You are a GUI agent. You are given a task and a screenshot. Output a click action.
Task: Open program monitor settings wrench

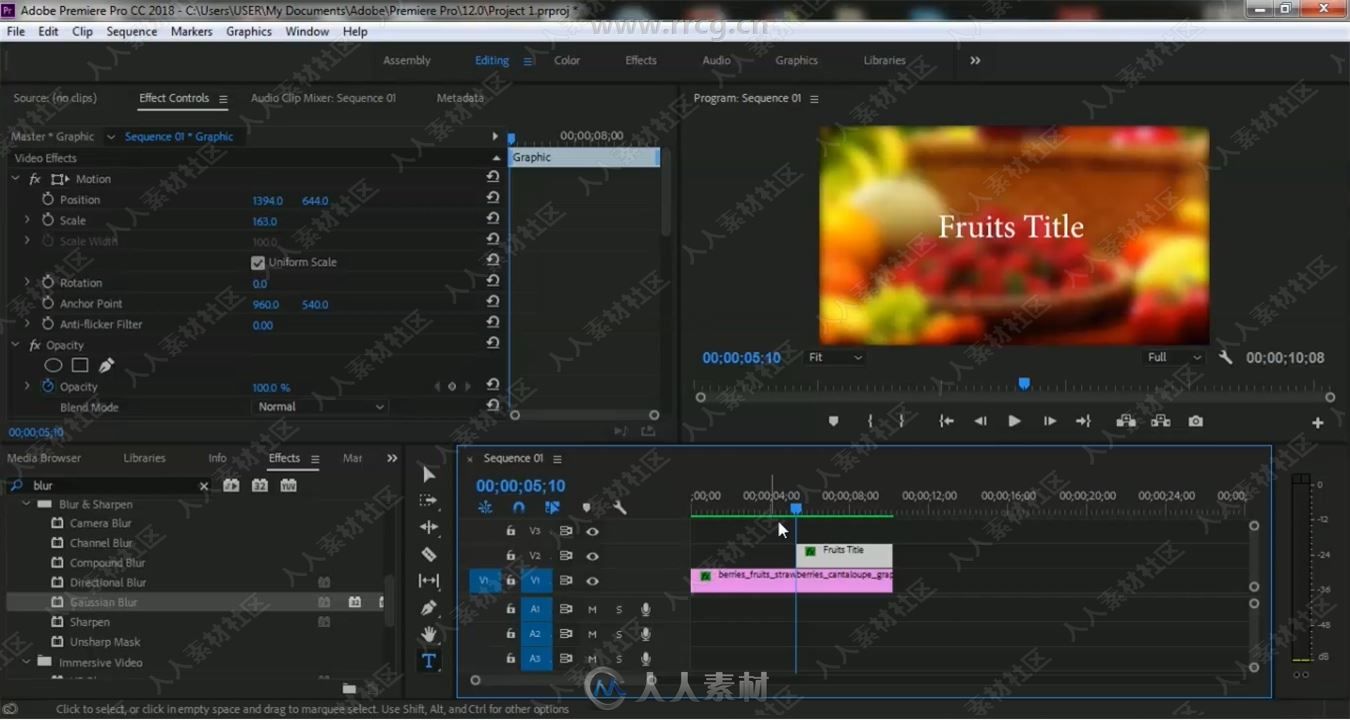coord(1226,357)
